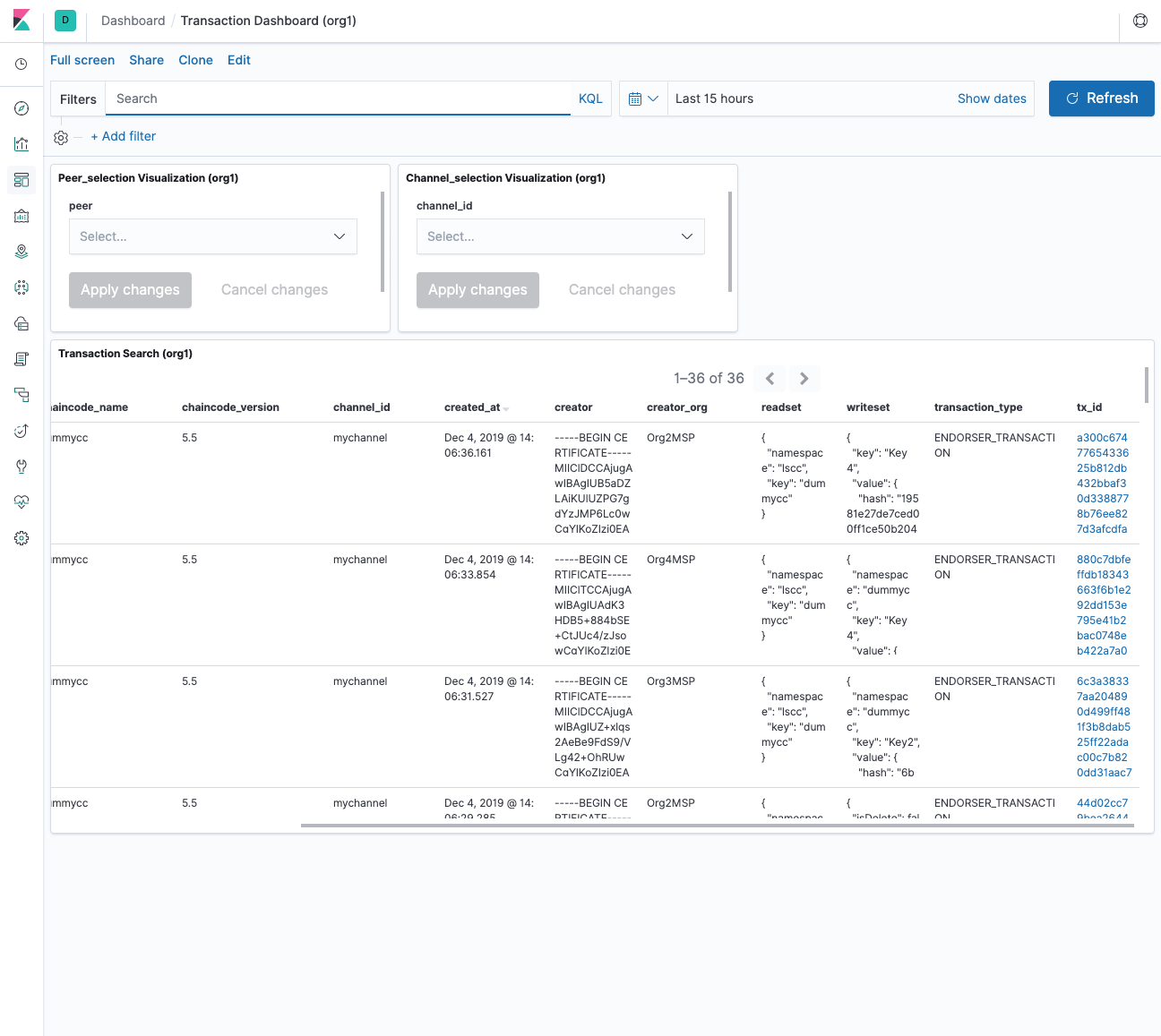Click Cancel changes in Channel_selection panel

tap(622, 290)
